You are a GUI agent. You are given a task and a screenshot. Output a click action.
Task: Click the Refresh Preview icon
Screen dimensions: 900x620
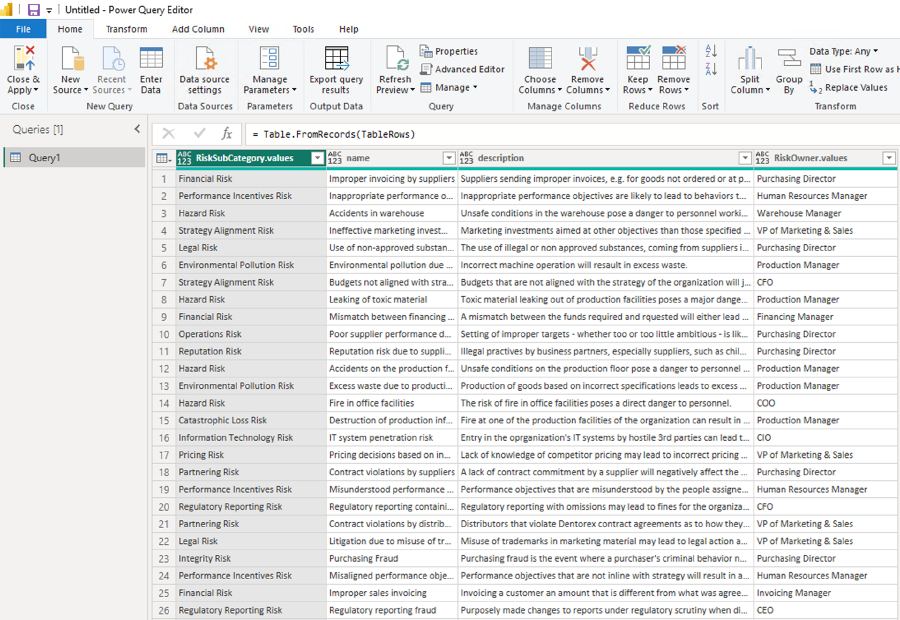(x=395, y=59)
